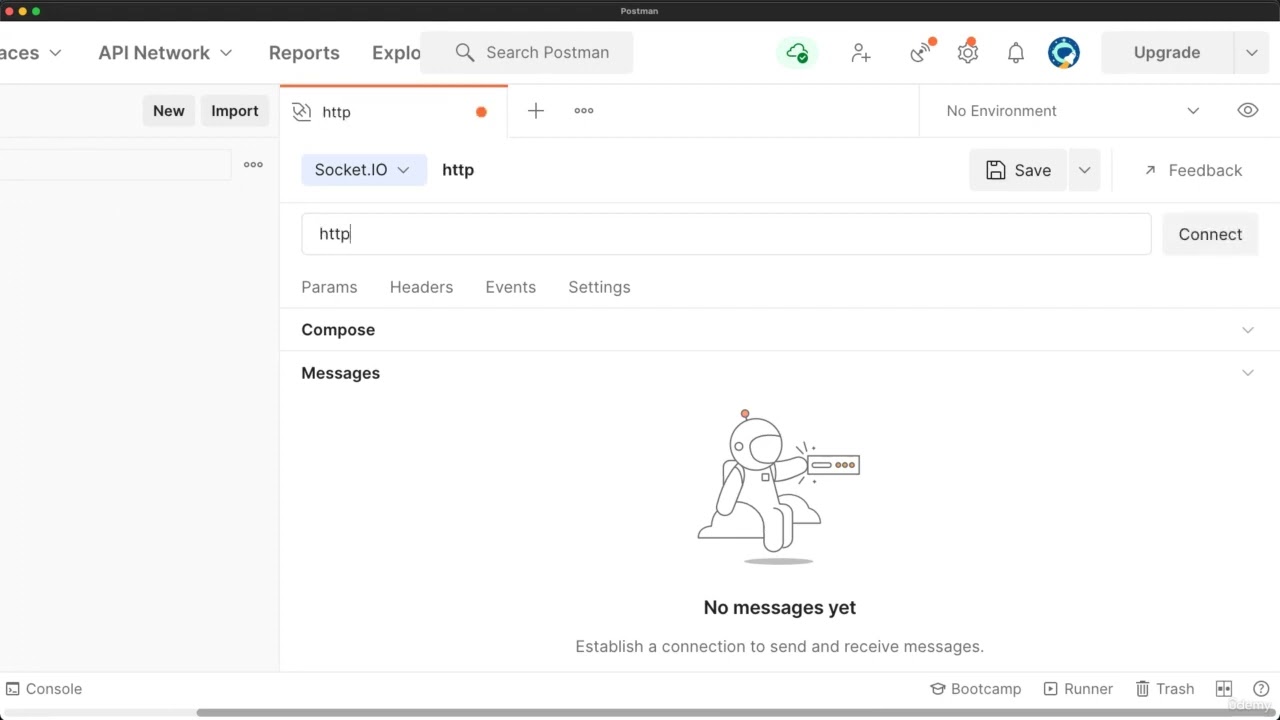
Task: Open sidebar three-dot options menu
Action: [253, 165]
